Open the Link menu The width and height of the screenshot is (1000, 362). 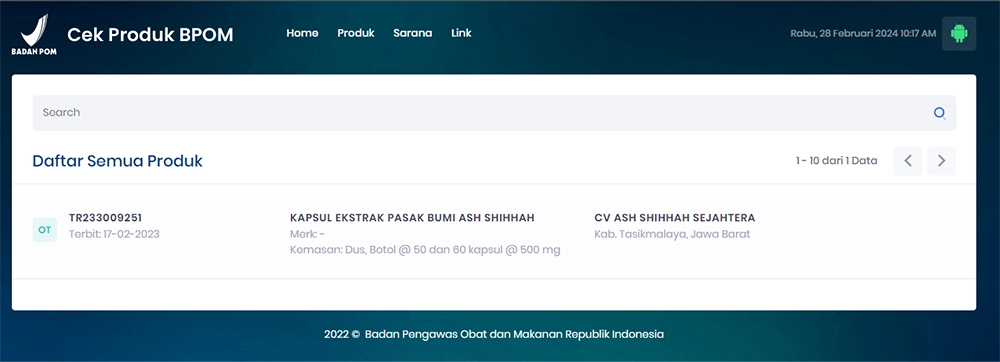tap(461, 33)
